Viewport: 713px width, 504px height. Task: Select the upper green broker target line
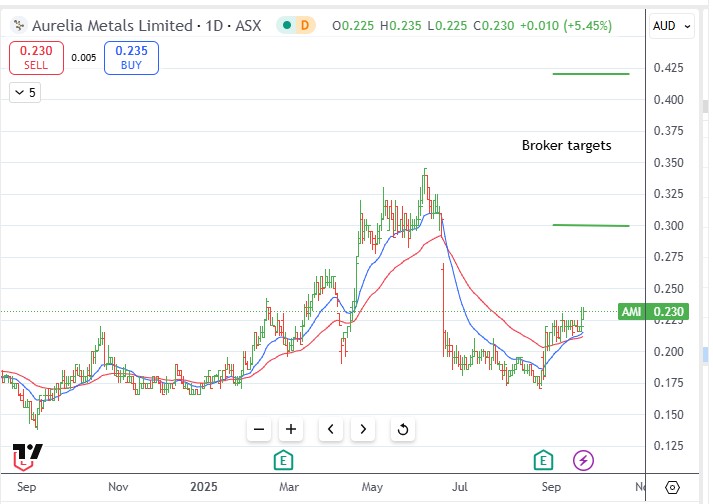tap(591, 74)
